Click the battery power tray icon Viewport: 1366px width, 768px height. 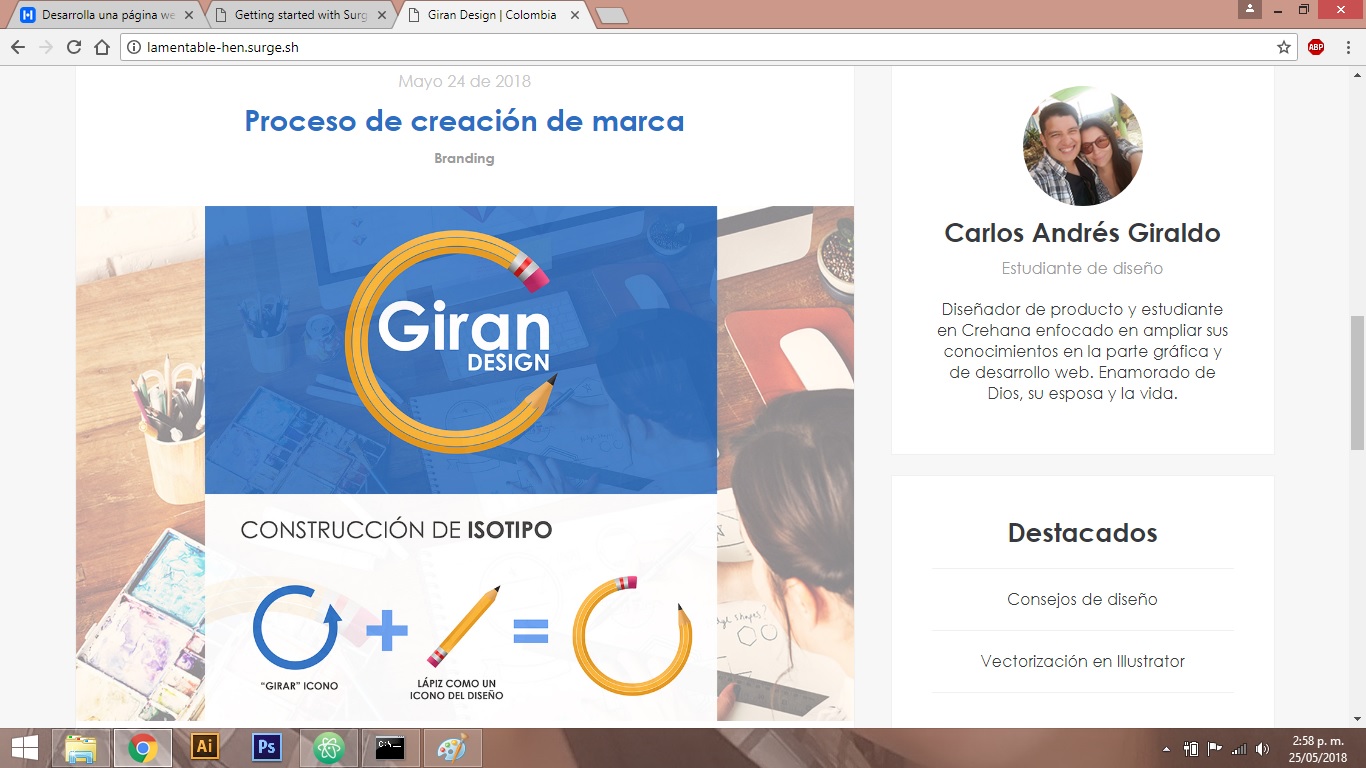coord(1191,749)
